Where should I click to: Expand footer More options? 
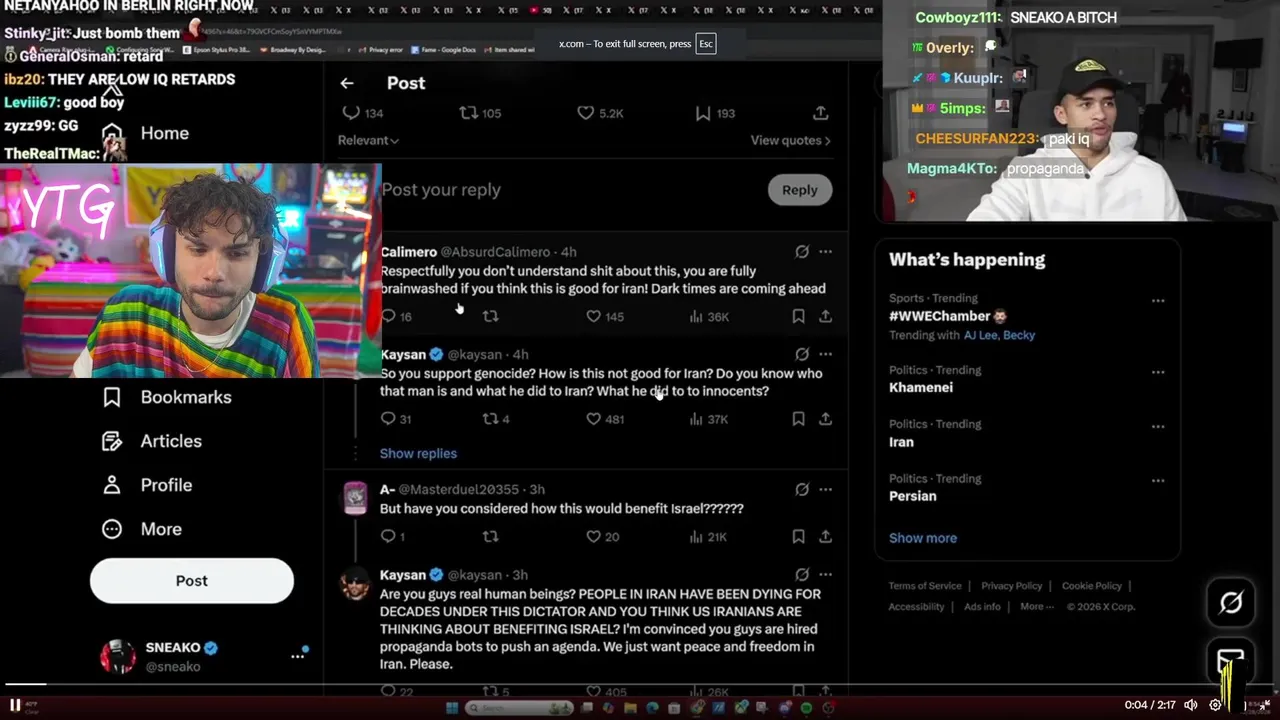(1035, 606)
